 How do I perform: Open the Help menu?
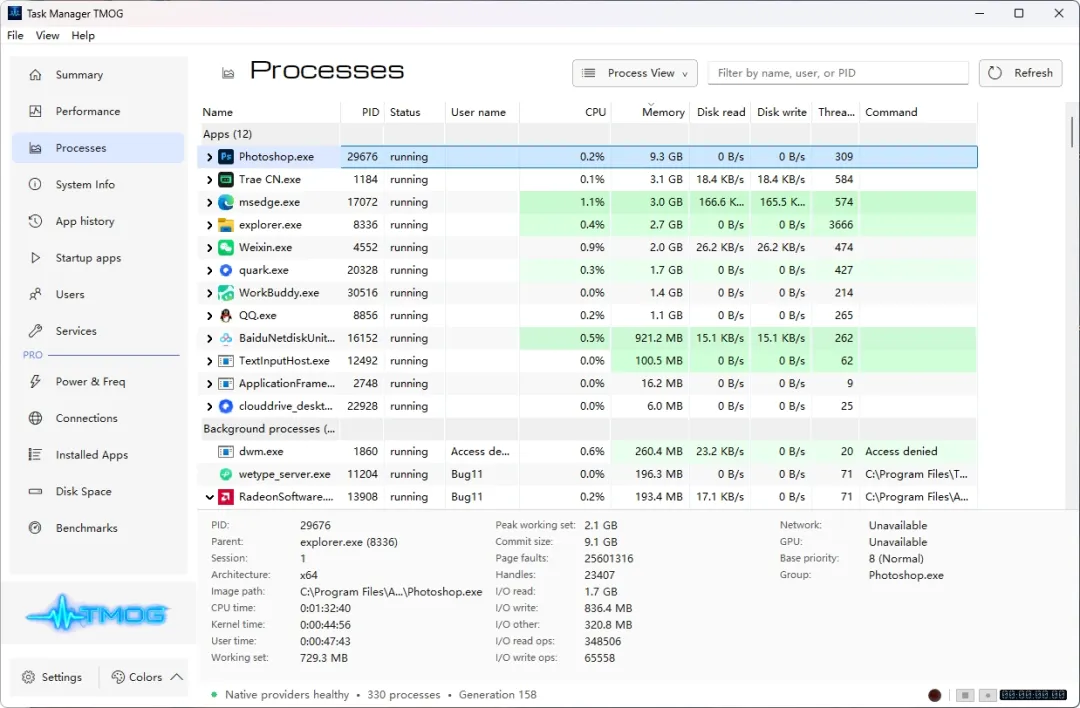pyautogui.click(x=83, y=35)
